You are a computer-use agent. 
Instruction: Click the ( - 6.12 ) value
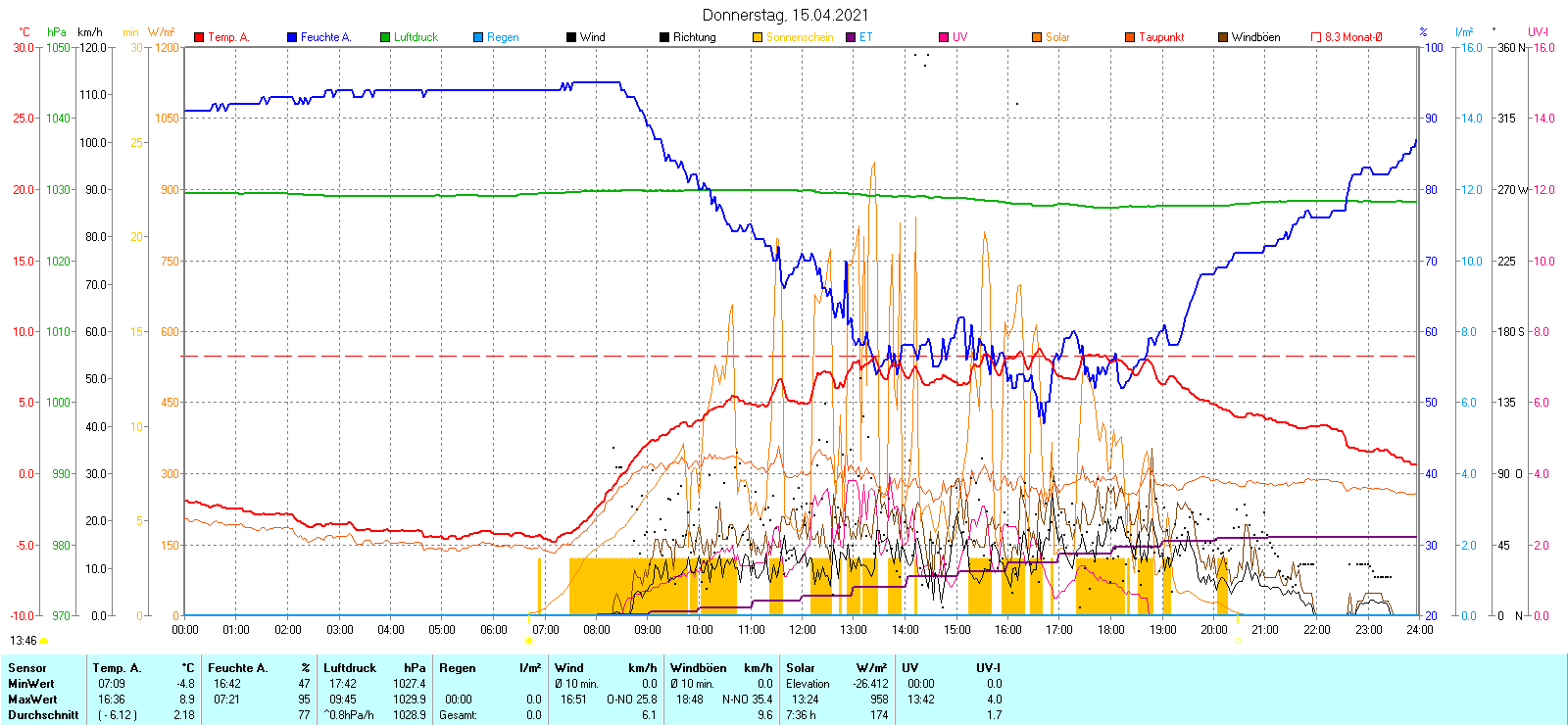tap(117, 715)
